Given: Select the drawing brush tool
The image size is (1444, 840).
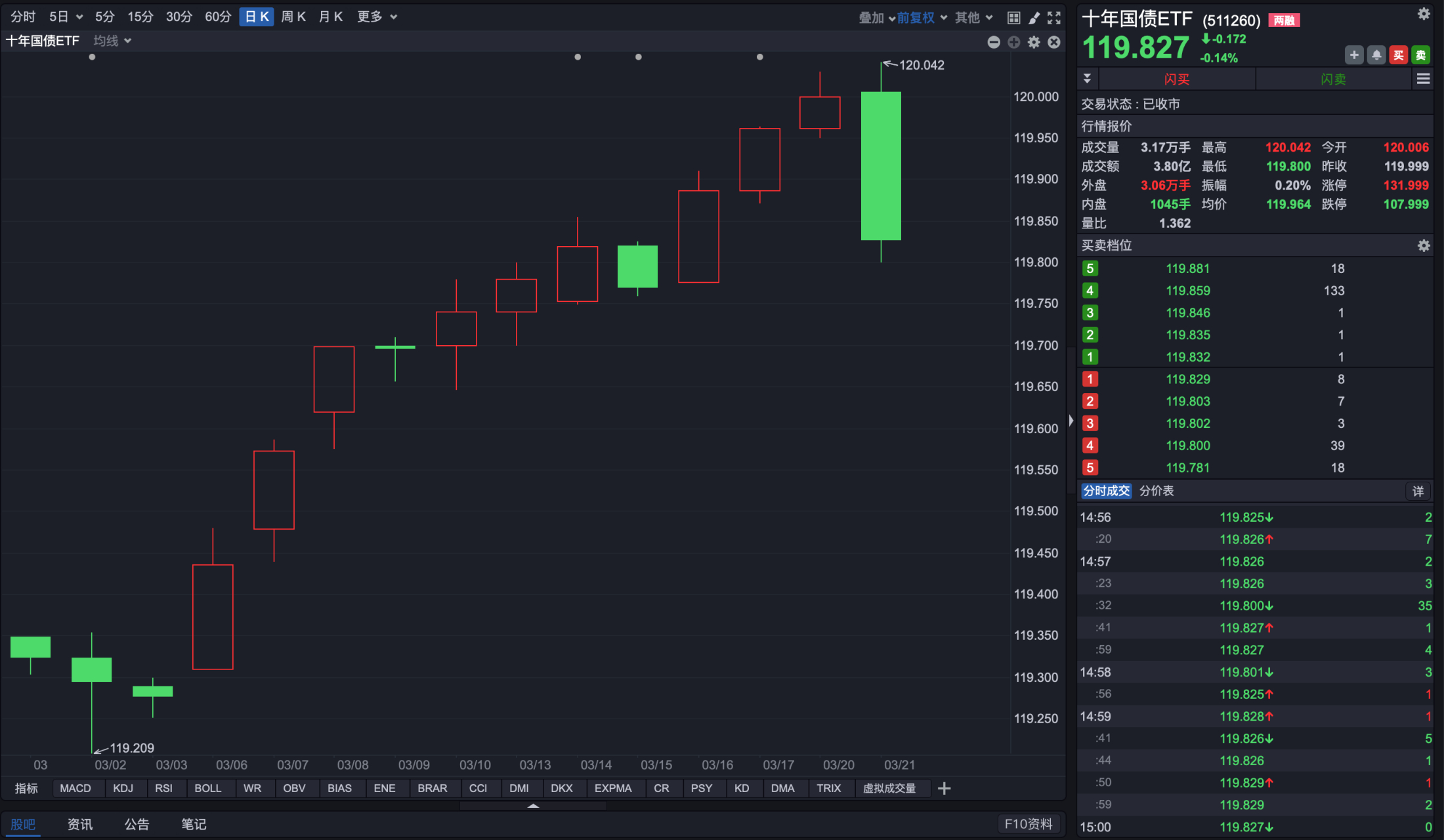Looking at the screenshot, I should 1034,18.
